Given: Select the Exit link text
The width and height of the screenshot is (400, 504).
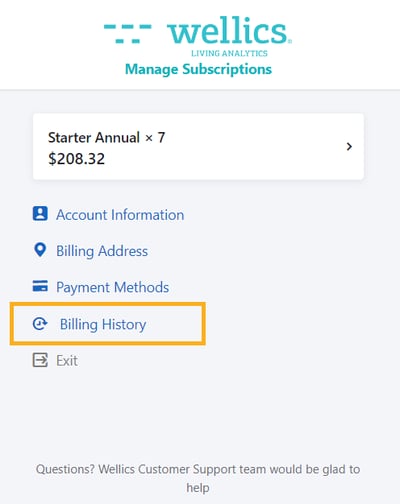Looking at the screenshot, I should coord(67,361).
